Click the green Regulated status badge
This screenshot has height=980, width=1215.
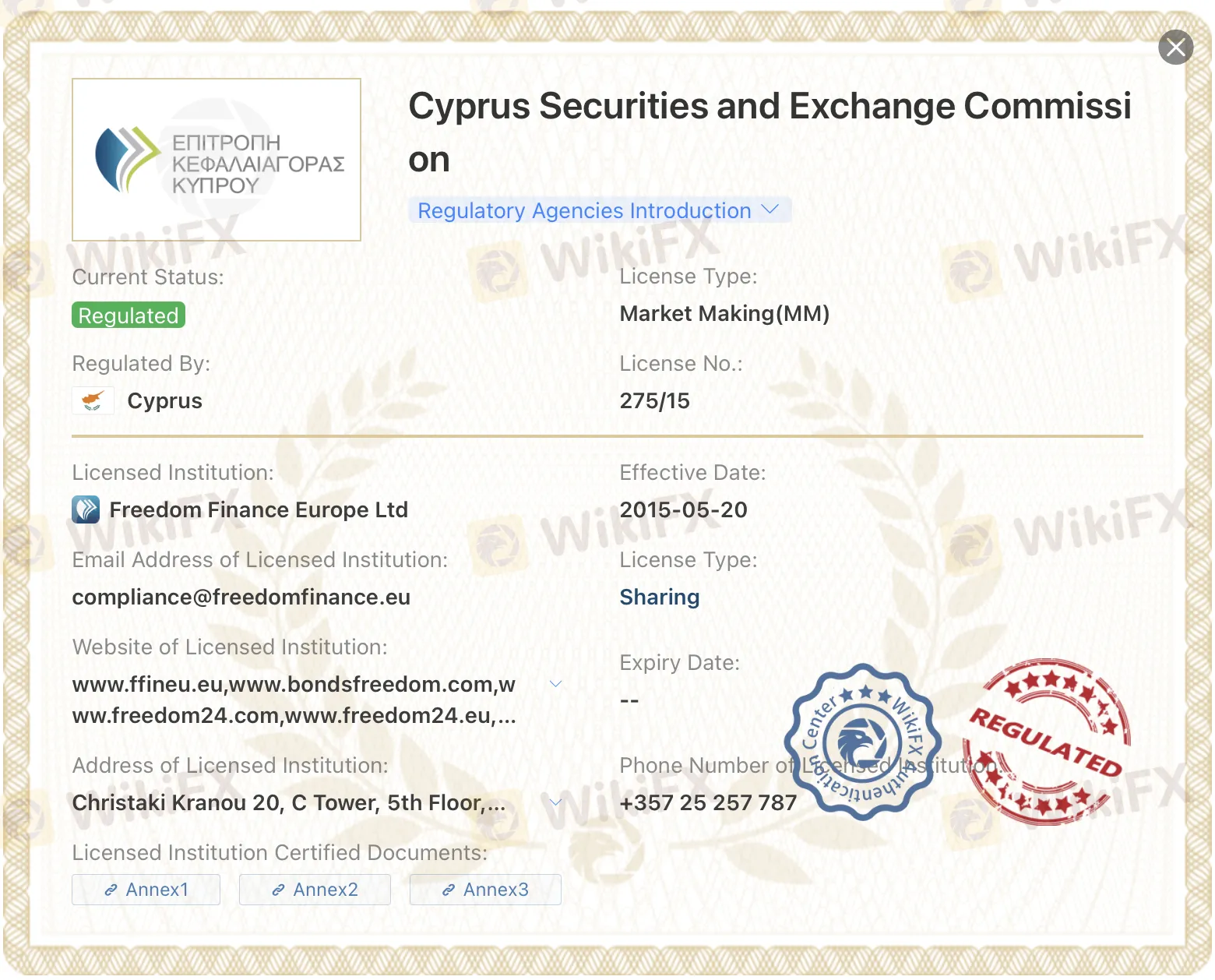(x=129, y=316)
